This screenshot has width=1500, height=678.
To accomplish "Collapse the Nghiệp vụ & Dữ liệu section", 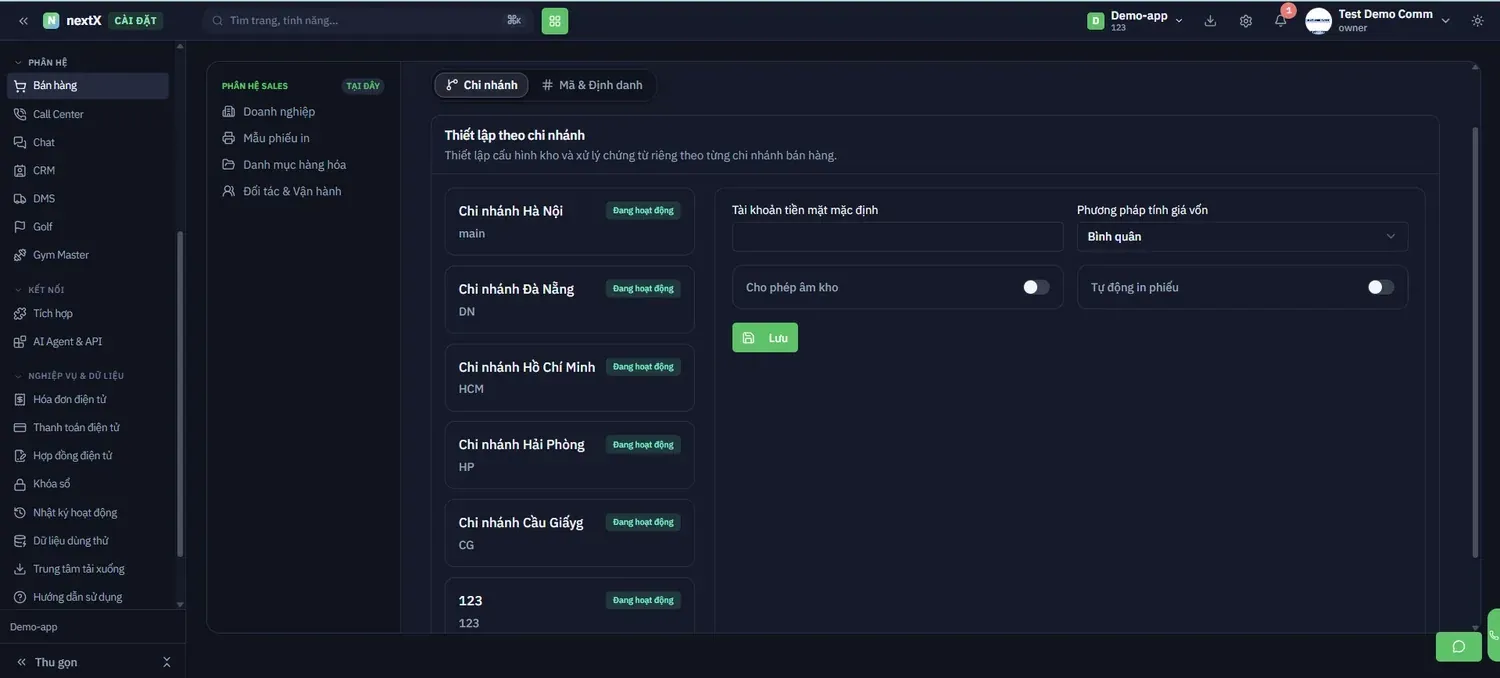I will [x=69, y=376].
